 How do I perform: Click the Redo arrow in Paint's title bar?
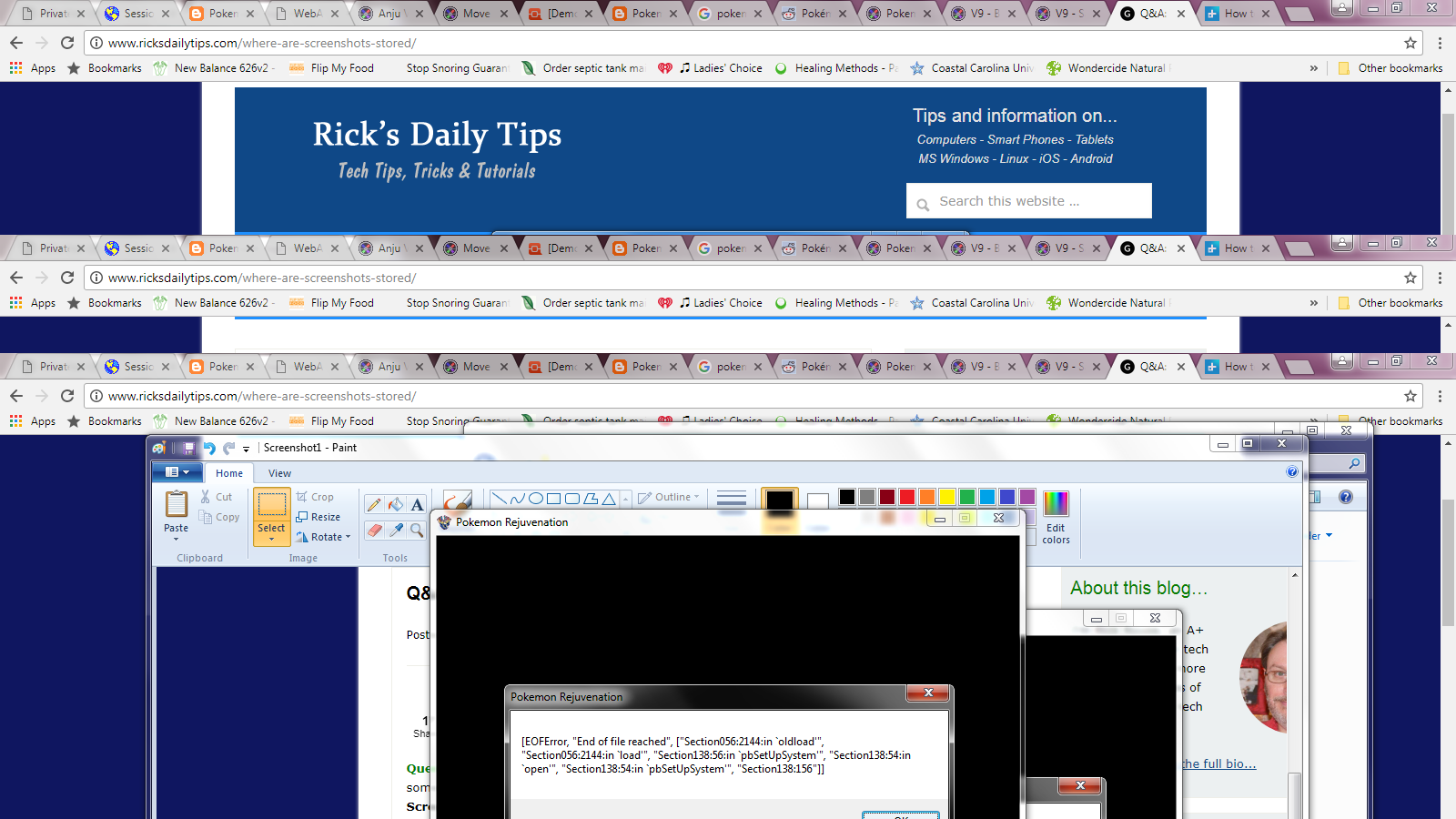[228, 448]
